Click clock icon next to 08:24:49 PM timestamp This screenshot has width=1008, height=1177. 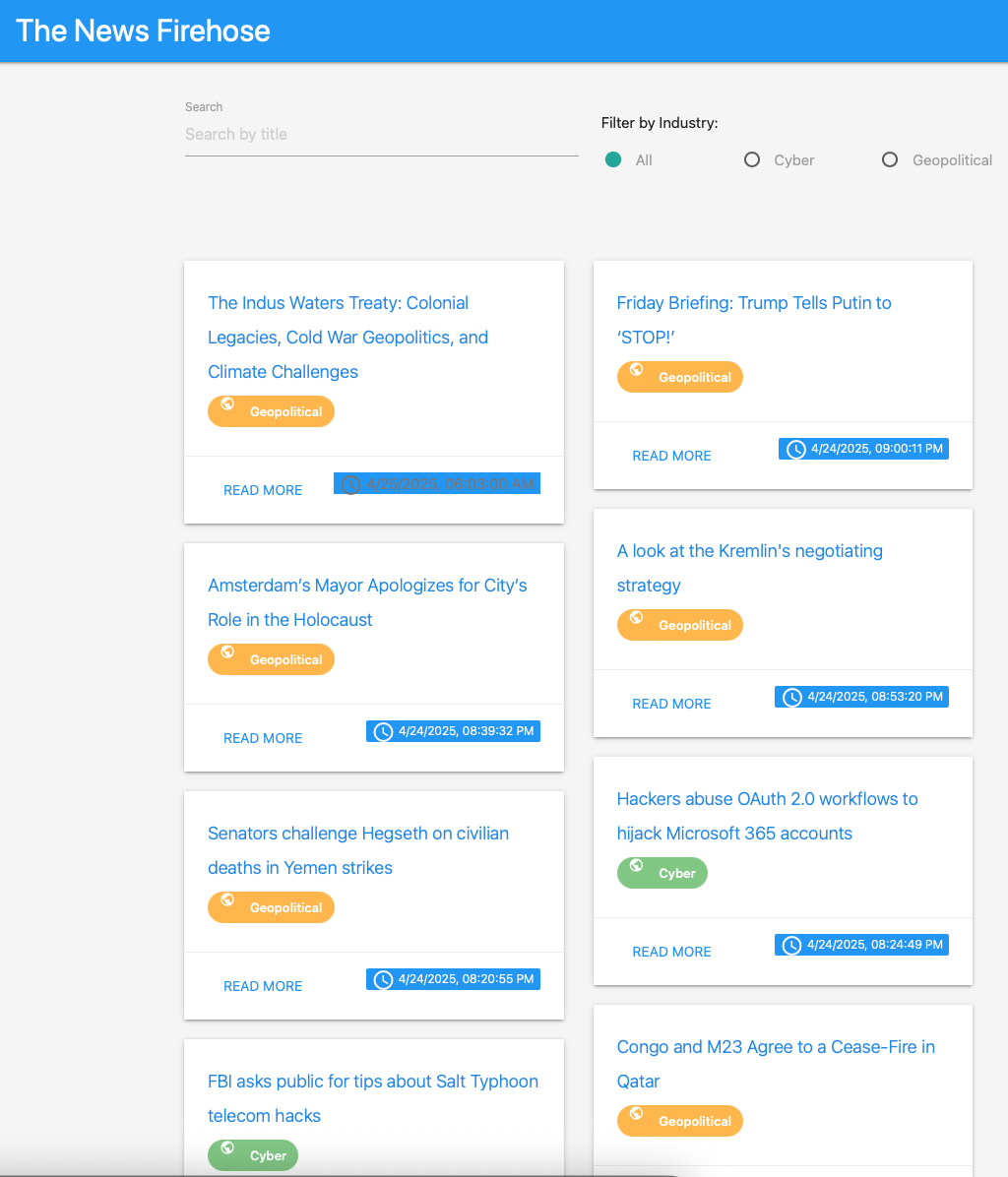point(792,945)
